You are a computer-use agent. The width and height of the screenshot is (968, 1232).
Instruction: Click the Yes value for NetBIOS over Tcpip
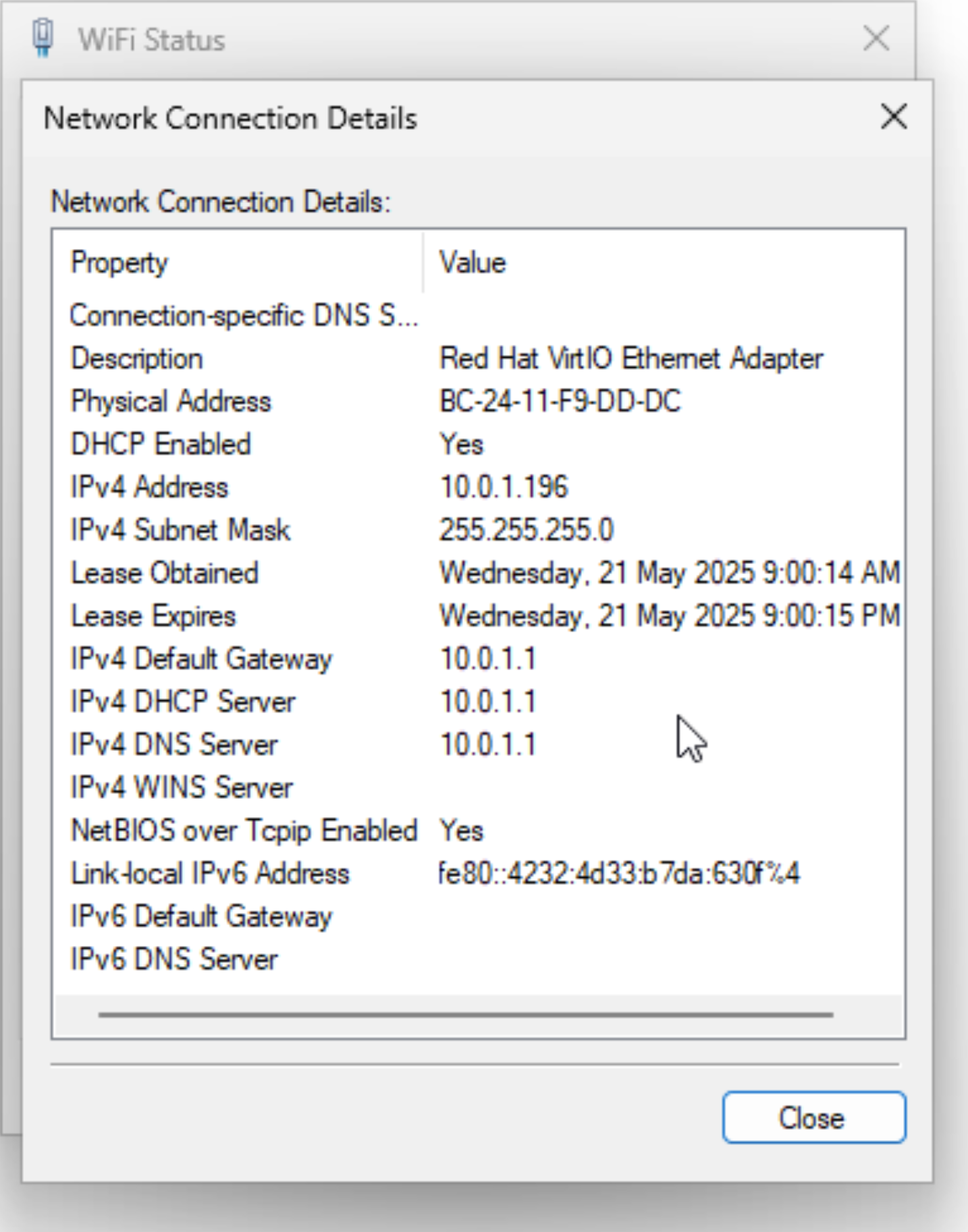(461, 831)
